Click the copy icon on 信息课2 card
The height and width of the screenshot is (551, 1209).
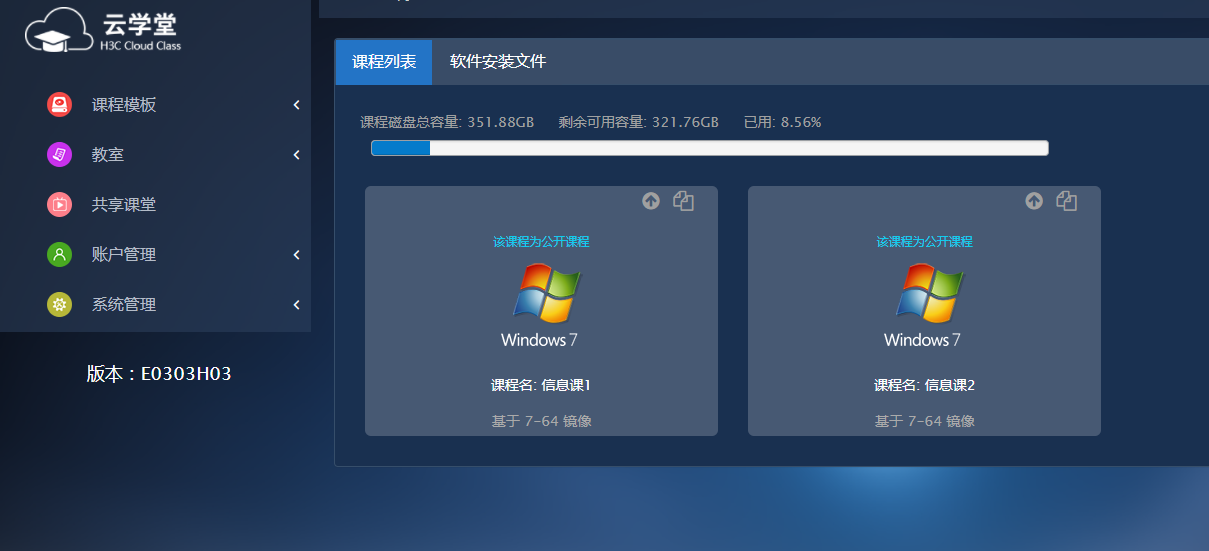(1067, 201)
